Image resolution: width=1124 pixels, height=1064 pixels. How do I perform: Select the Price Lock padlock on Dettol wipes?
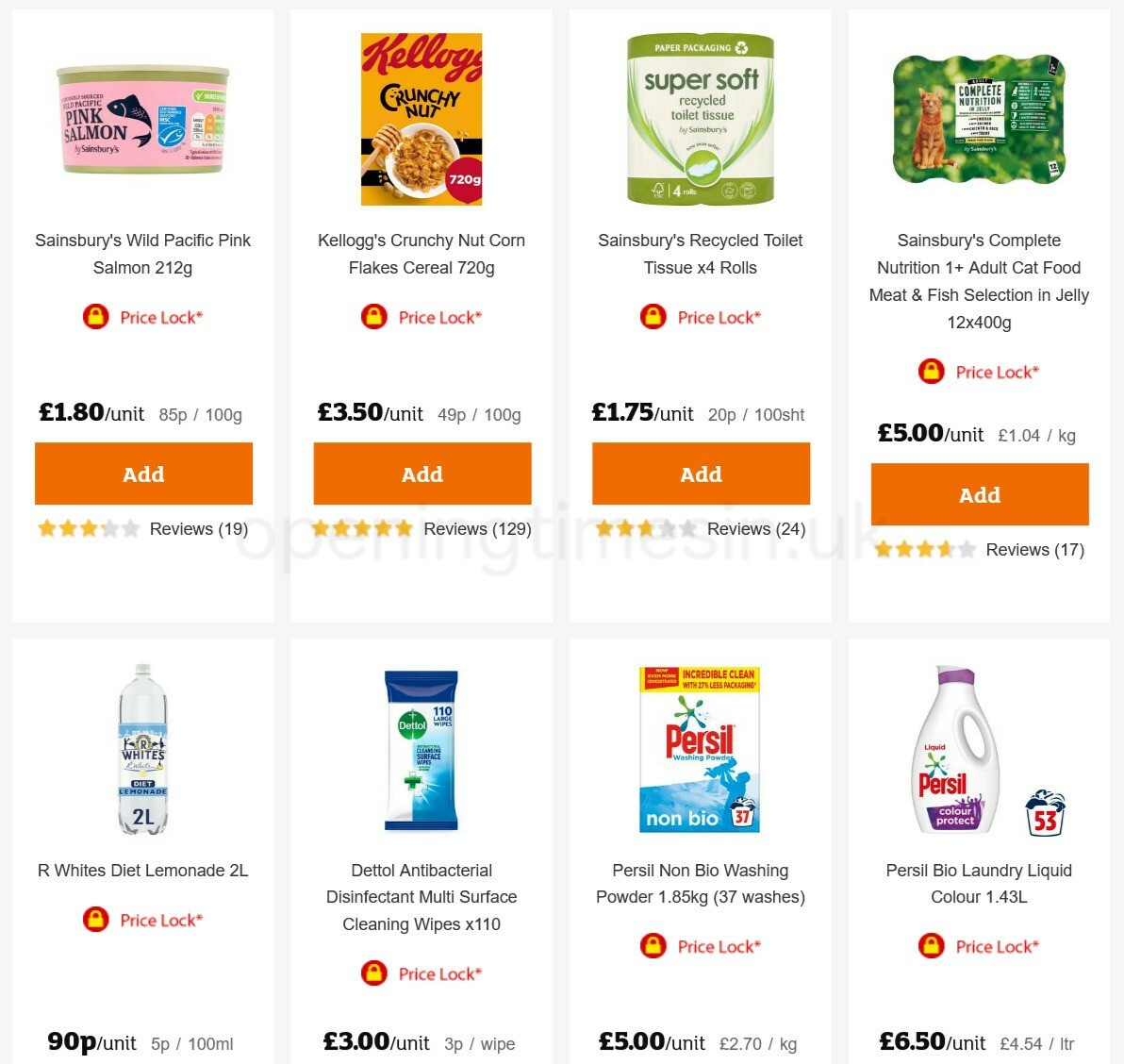373,973
